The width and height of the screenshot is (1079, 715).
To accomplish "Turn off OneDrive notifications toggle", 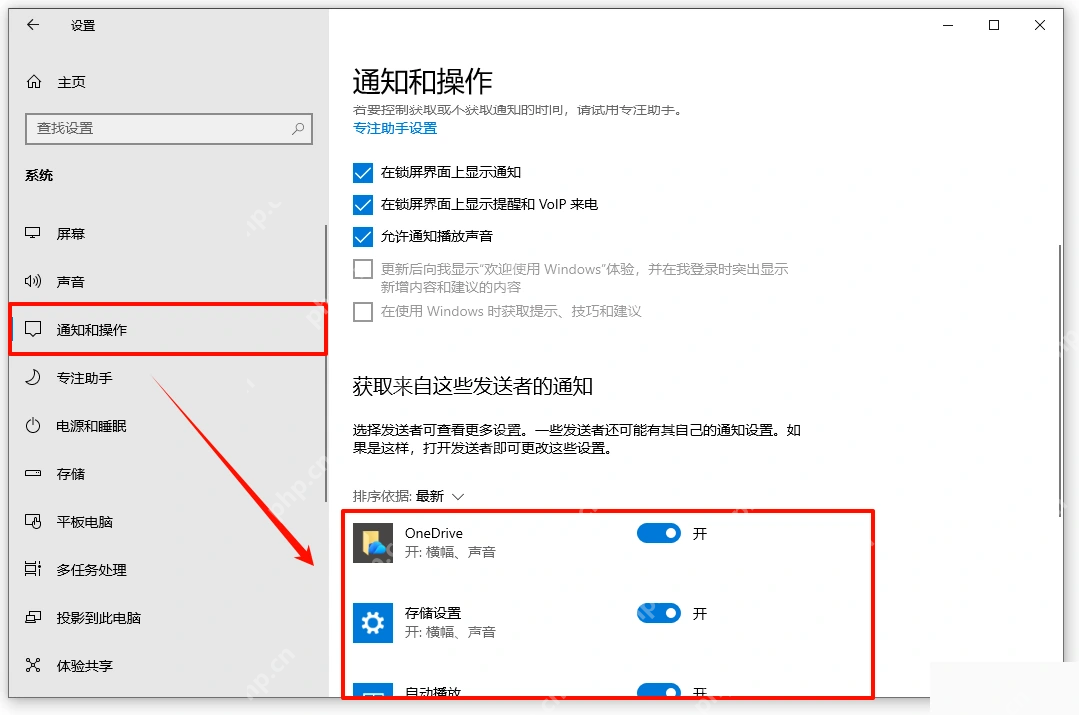I will [x=659, y=533].
